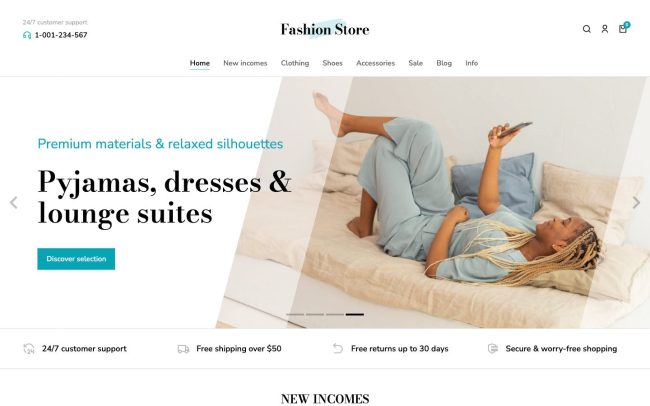The width and height of the screenshot is (650, 406).
Task: Open the Accessories menu
Action: coord(376,63)
